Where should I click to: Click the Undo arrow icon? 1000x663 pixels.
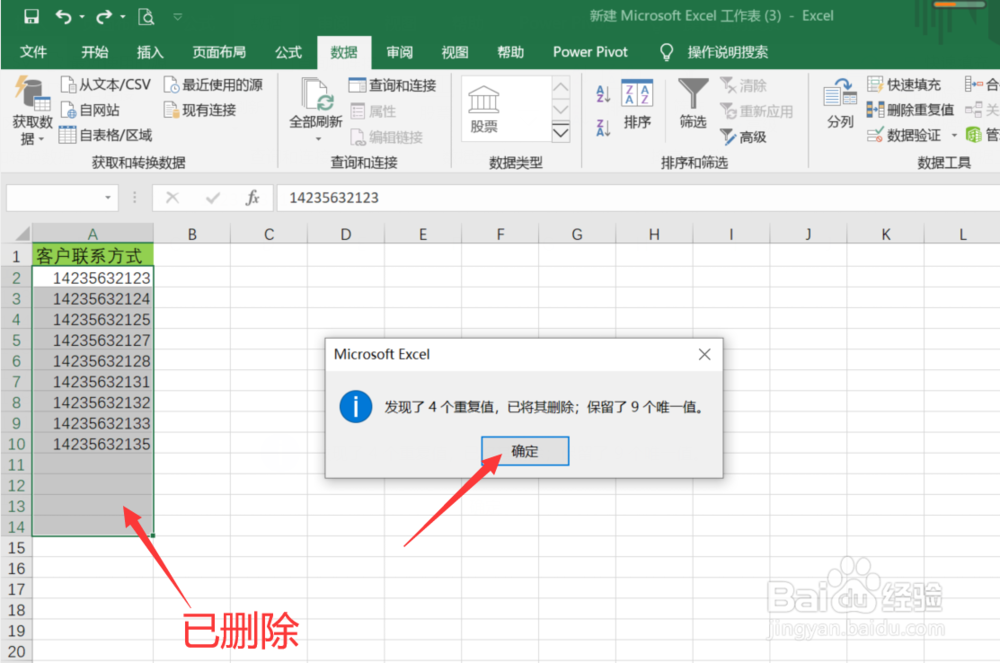tap(63, 17)
